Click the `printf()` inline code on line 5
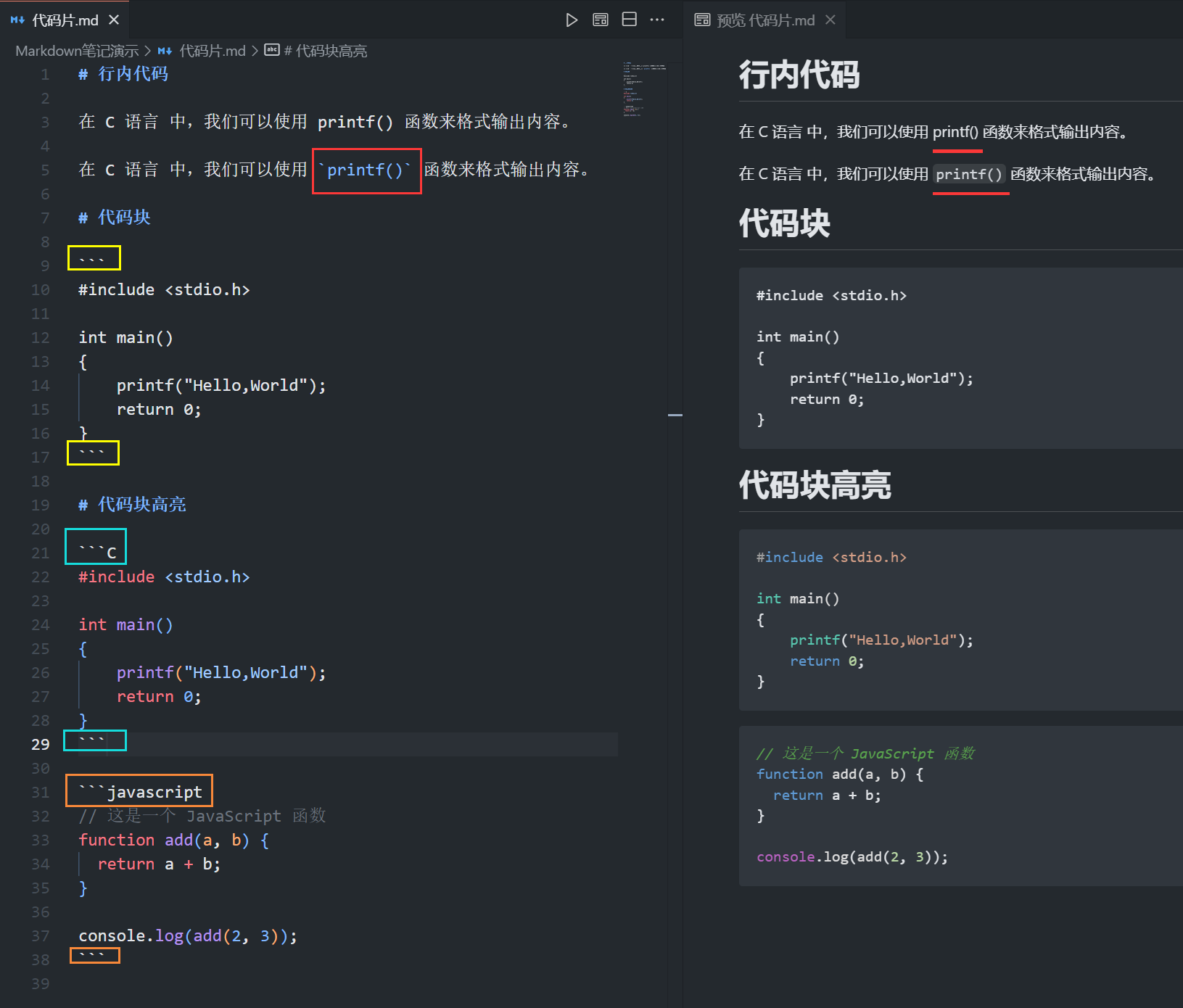This screenshot has height=1008, width=1183. click(365, 170)
